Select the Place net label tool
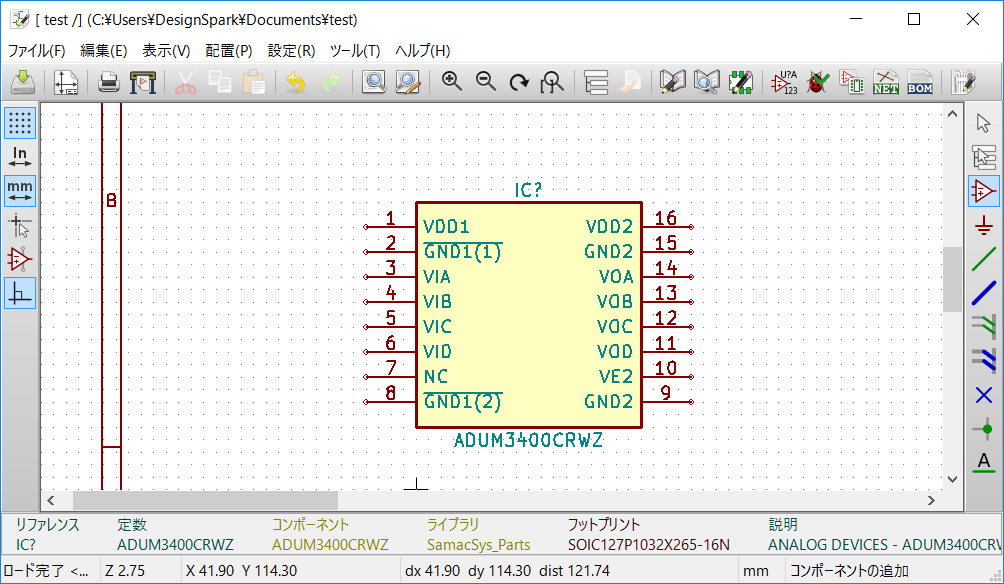1004x584 pixels. pyautogui.click(x=984, y=462)
